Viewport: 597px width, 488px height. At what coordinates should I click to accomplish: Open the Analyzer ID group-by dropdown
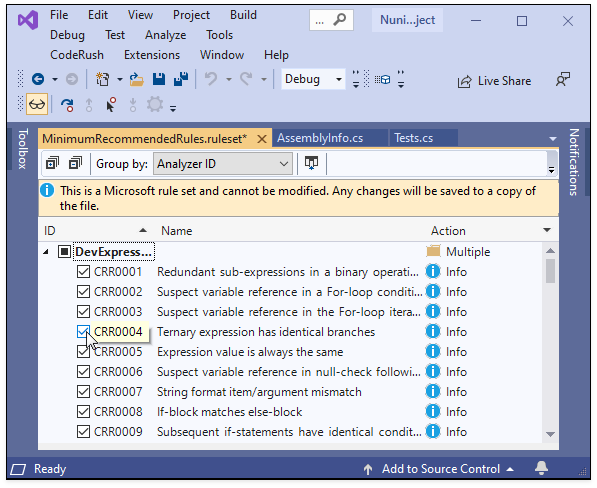click(x=223, y=164)
